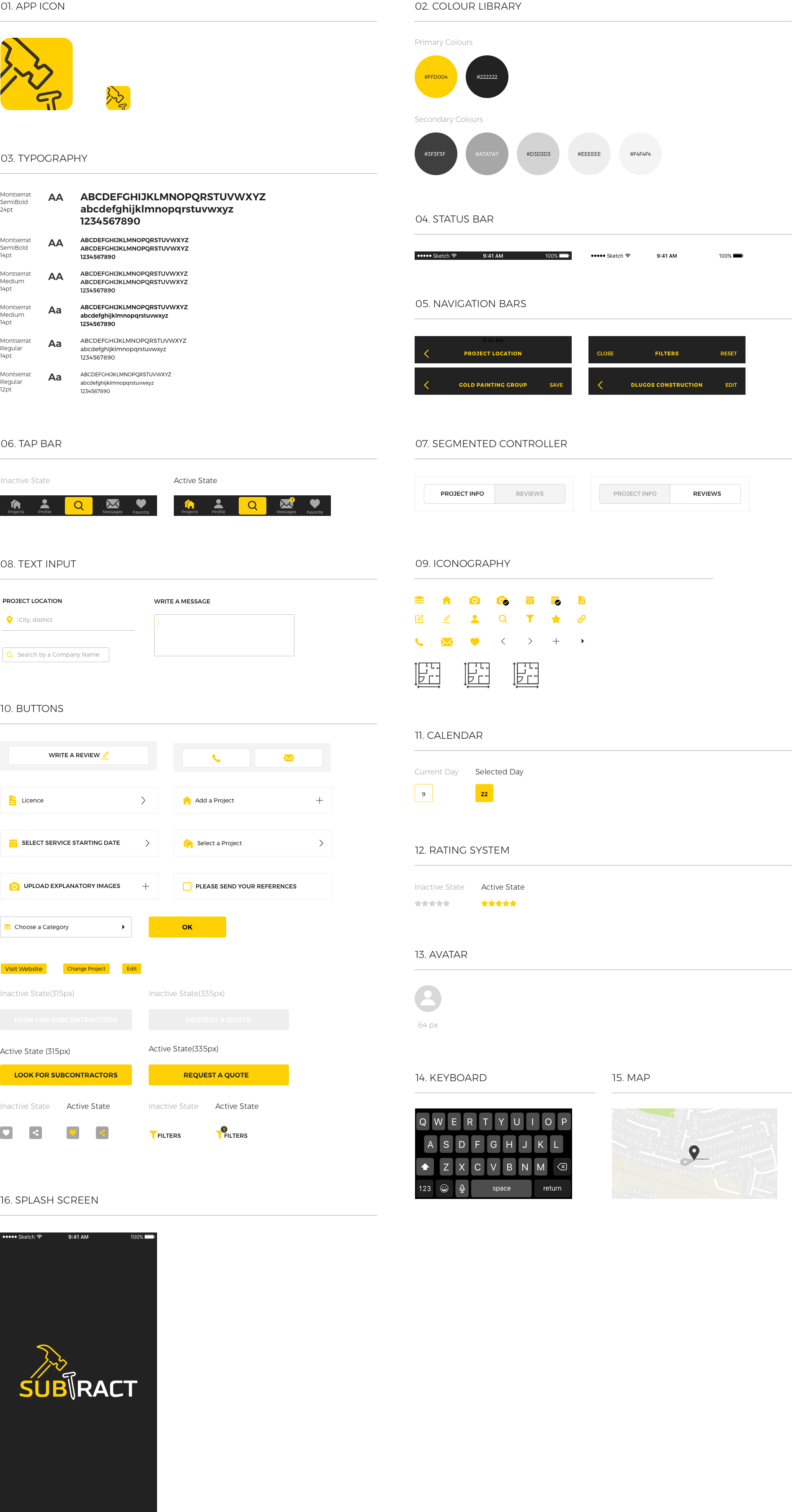Screen dimensions: 792x1512
Task: Toggle the yellow active heart favorite button
Action: click(x=73, y=1133)
